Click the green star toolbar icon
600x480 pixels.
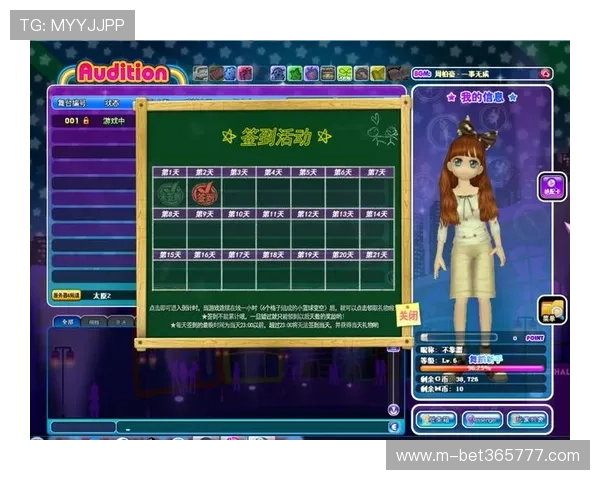pyautogui.click(x=295, y=73)
